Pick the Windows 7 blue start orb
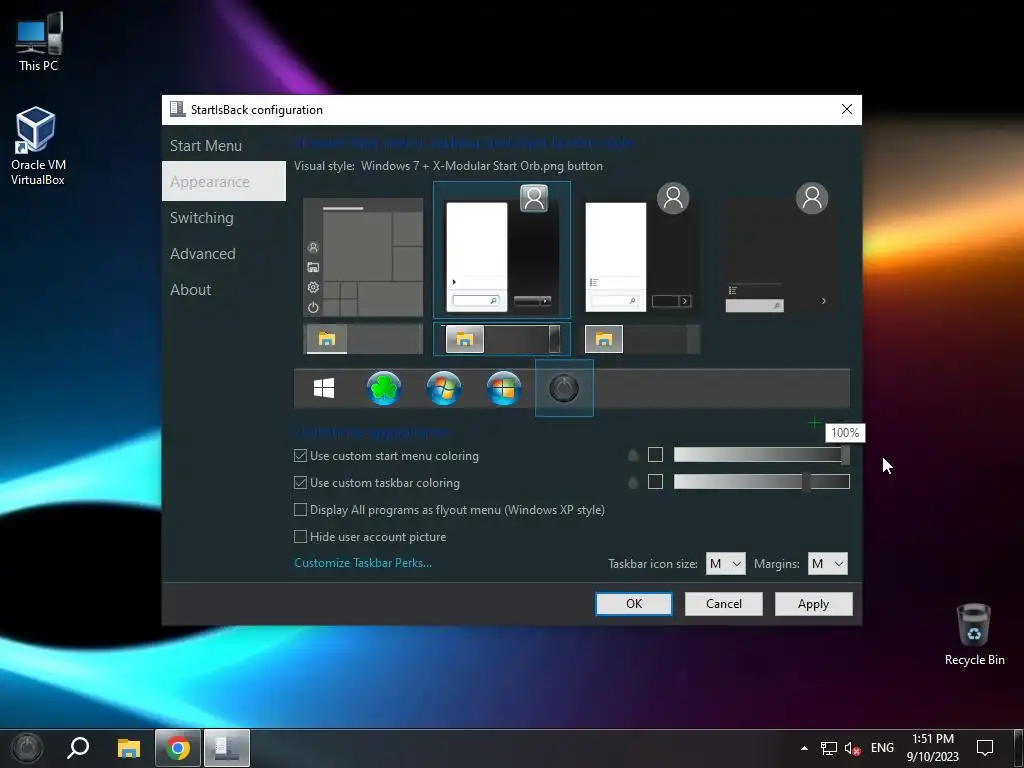The width and height of the screenshot is (1024, 768). (444, 388)
